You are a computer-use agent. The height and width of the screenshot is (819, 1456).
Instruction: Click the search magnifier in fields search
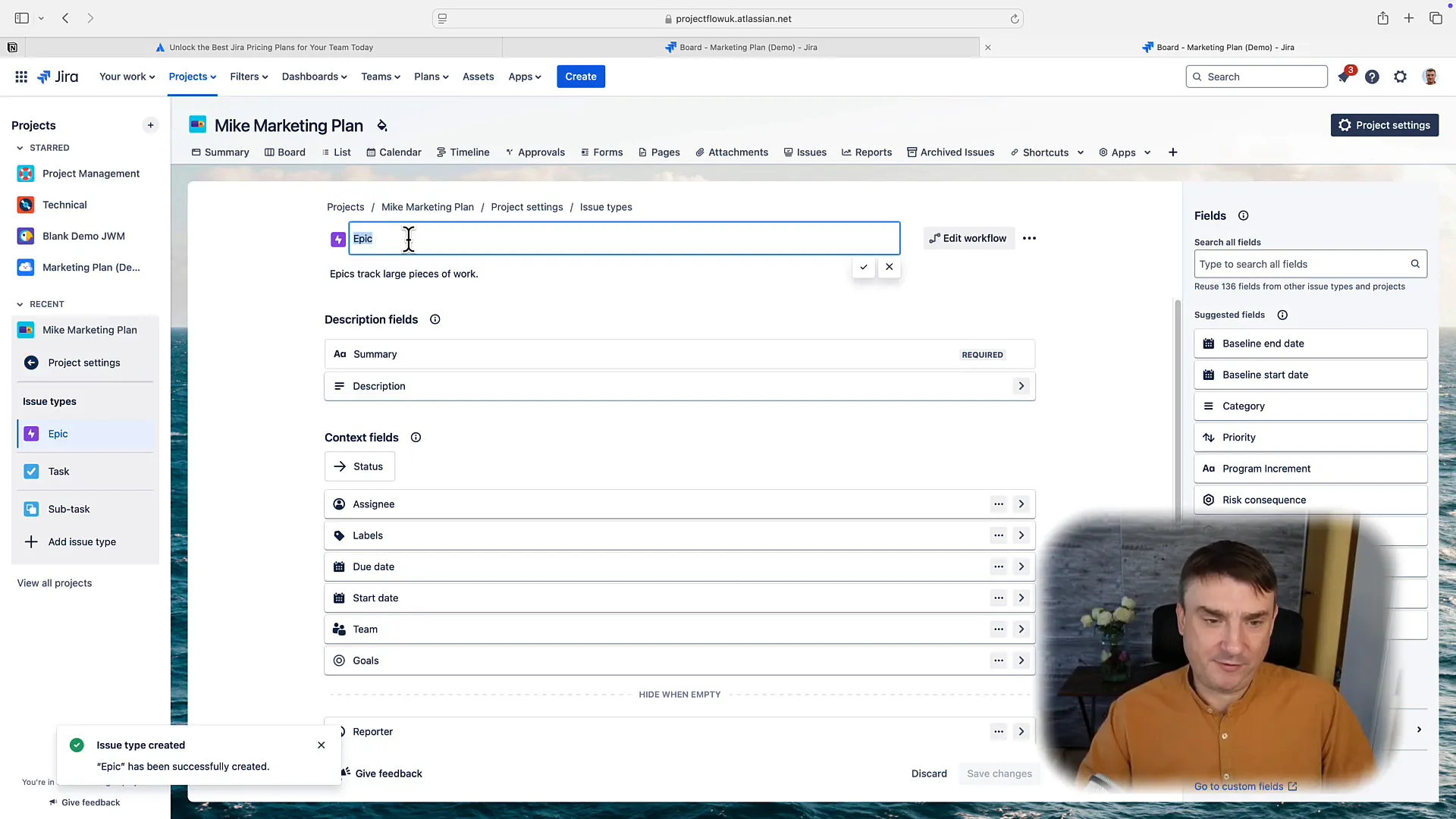1415,264
